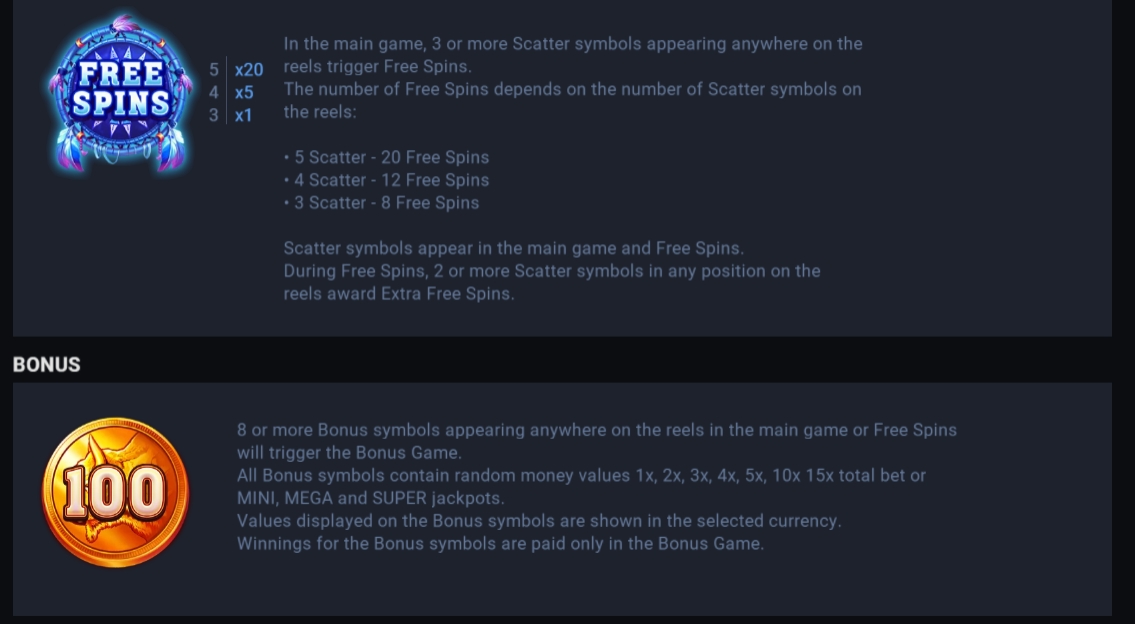The height and width of the screenshot is (624, 1135).
Task: Click the number 5 in the scatter paytable
Action: (214, 69)
